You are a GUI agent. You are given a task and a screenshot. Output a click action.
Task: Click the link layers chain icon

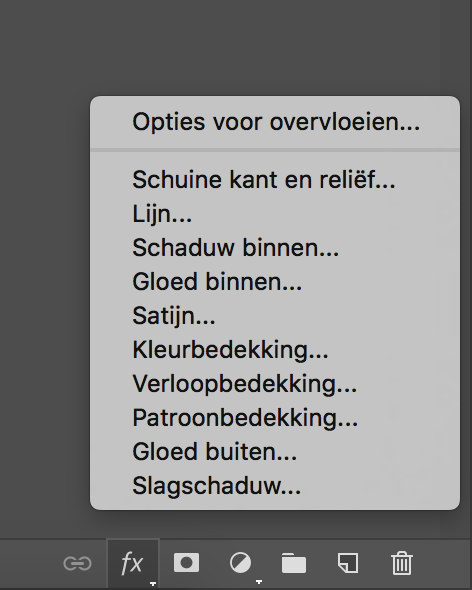(x=77, y=563)
